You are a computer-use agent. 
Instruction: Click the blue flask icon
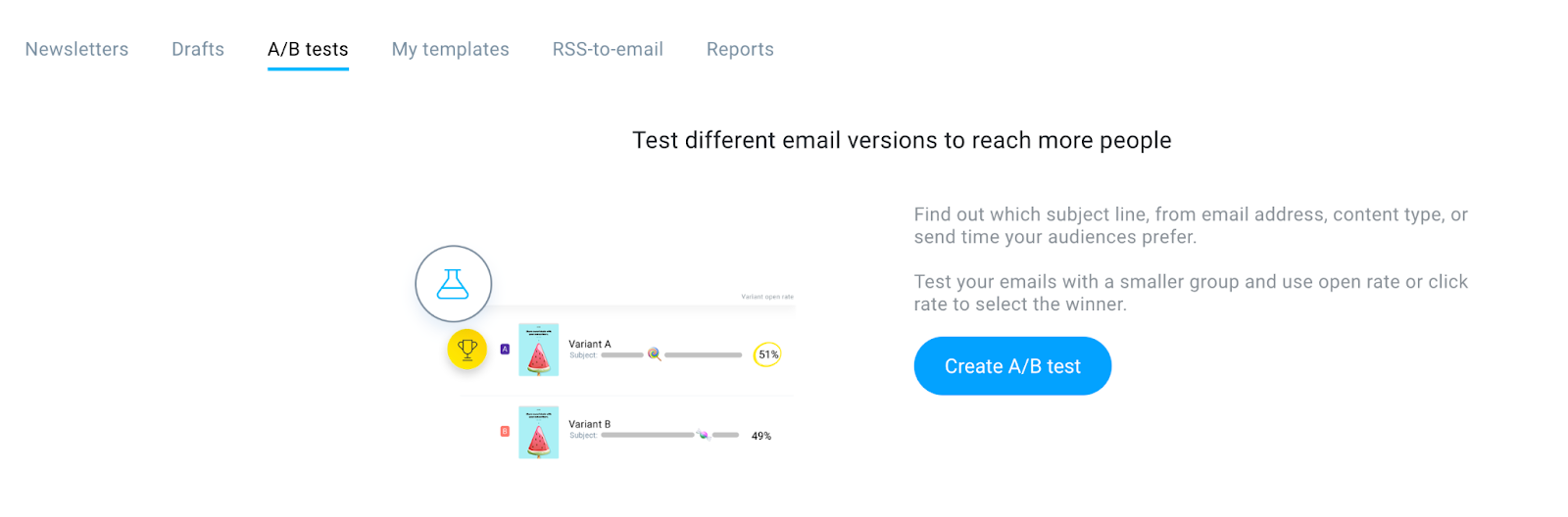453,284
